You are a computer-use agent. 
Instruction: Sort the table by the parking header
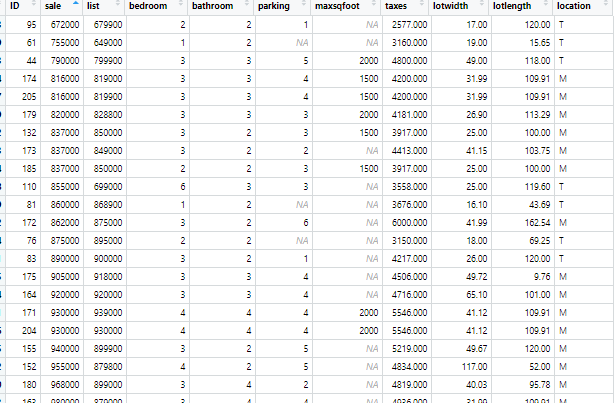coord(273,6)
